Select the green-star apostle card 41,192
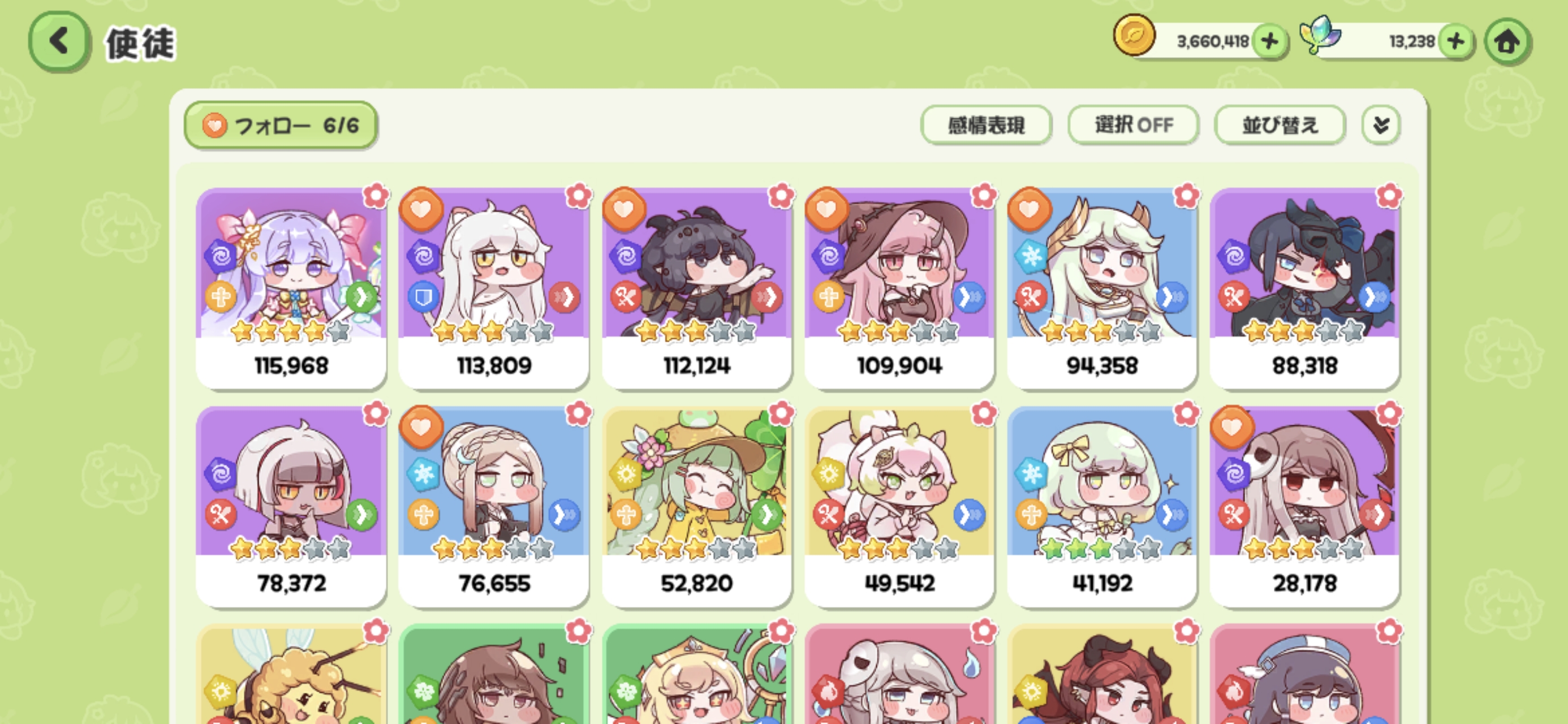The width and height of the screenshot is (1568, 724). (1102, 506)
